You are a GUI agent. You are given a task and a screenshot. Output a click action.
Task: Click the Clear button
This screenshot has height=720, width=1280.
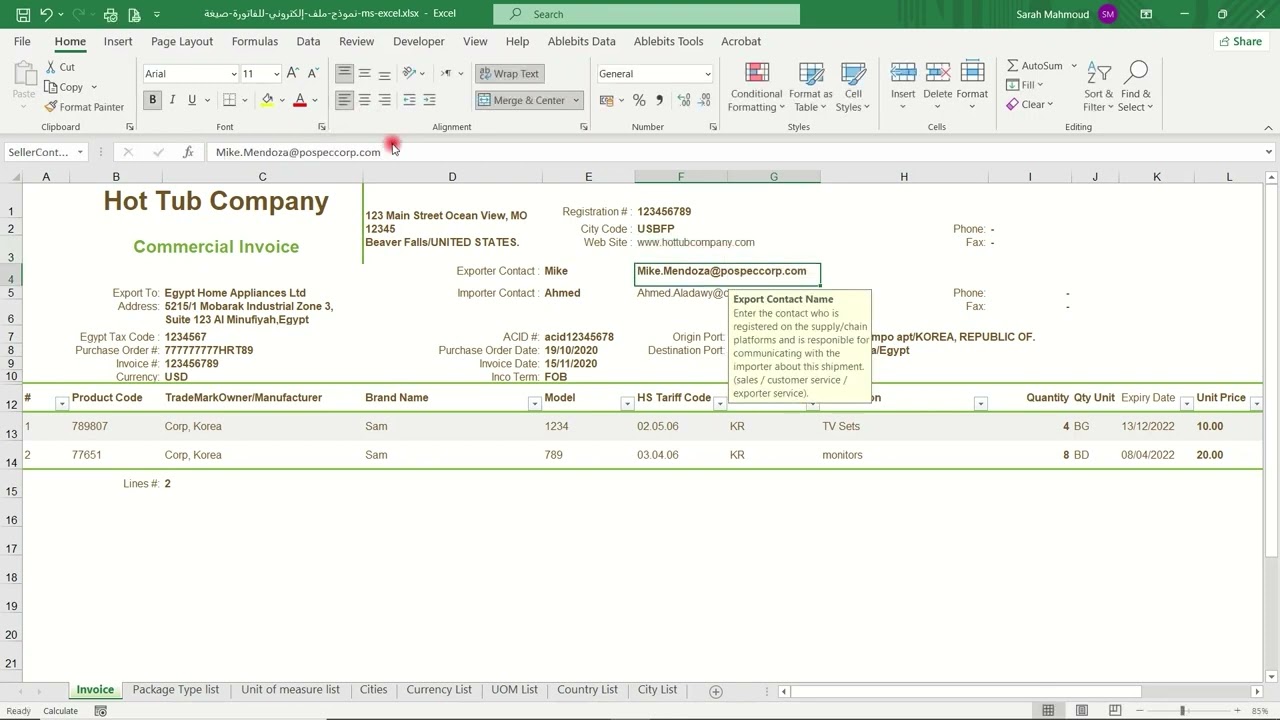point(1029,104)
